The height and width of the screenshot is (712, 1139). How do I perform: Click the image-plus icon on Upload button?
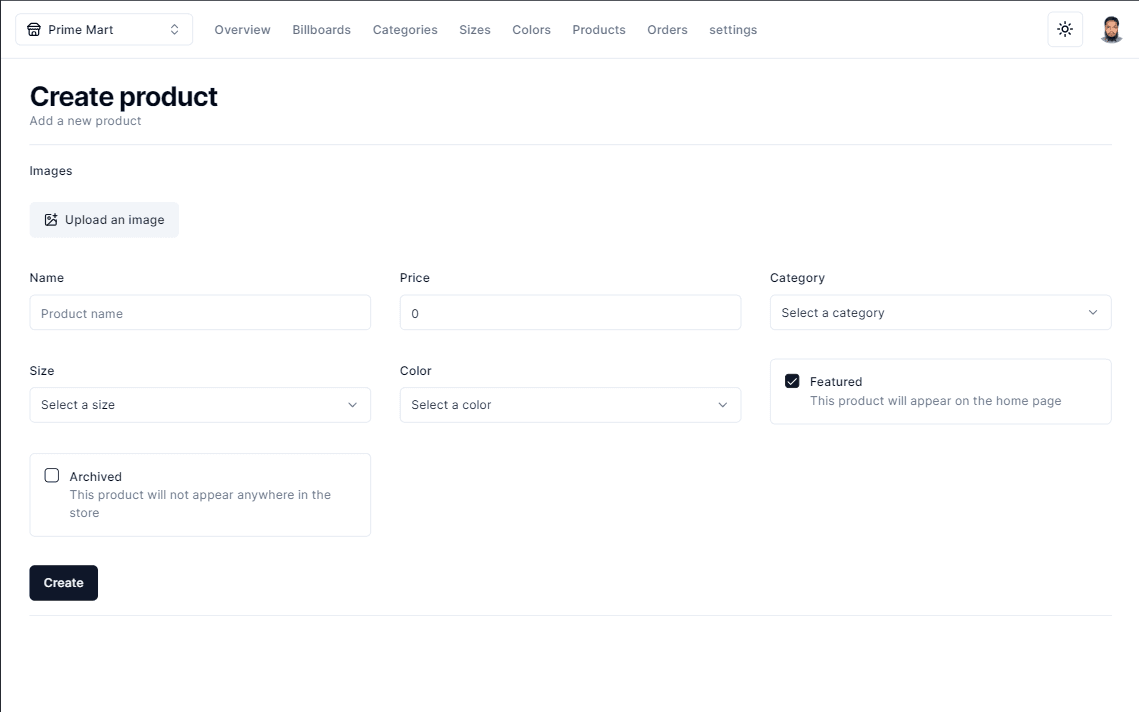pos(51,220)
